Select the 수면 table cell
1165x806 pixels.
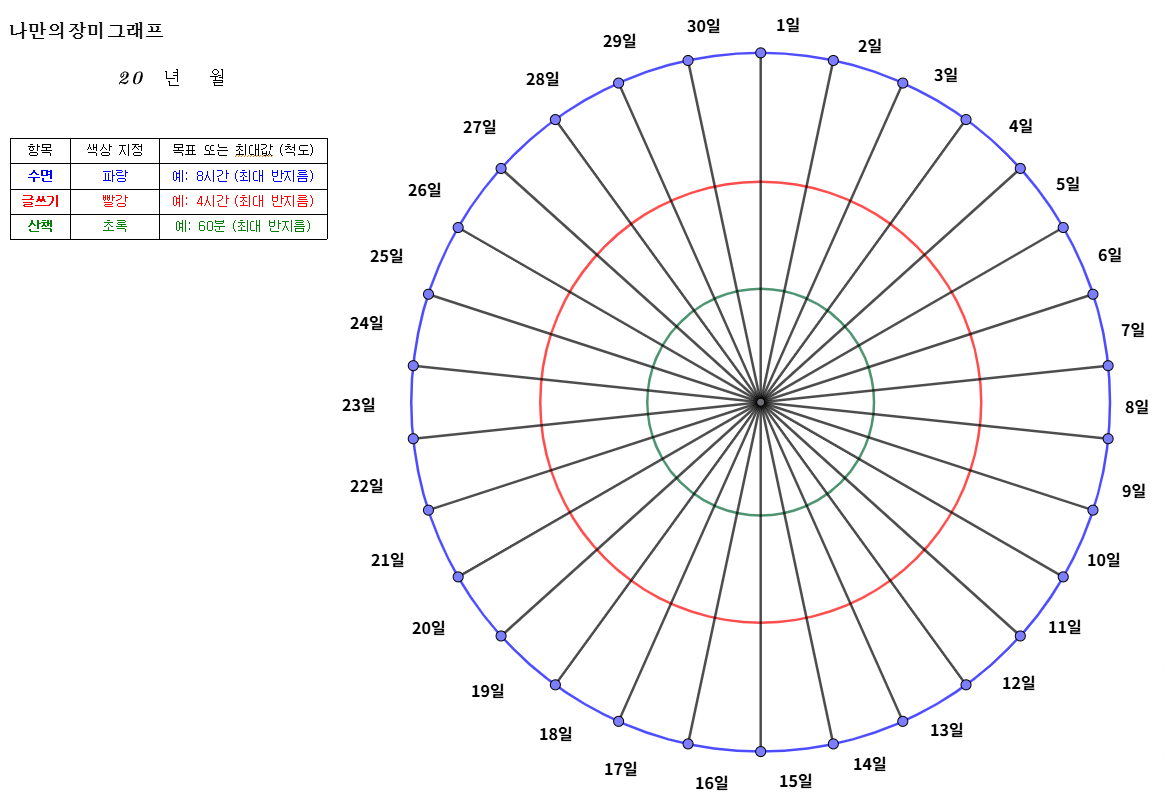click(x=40, y=176)
